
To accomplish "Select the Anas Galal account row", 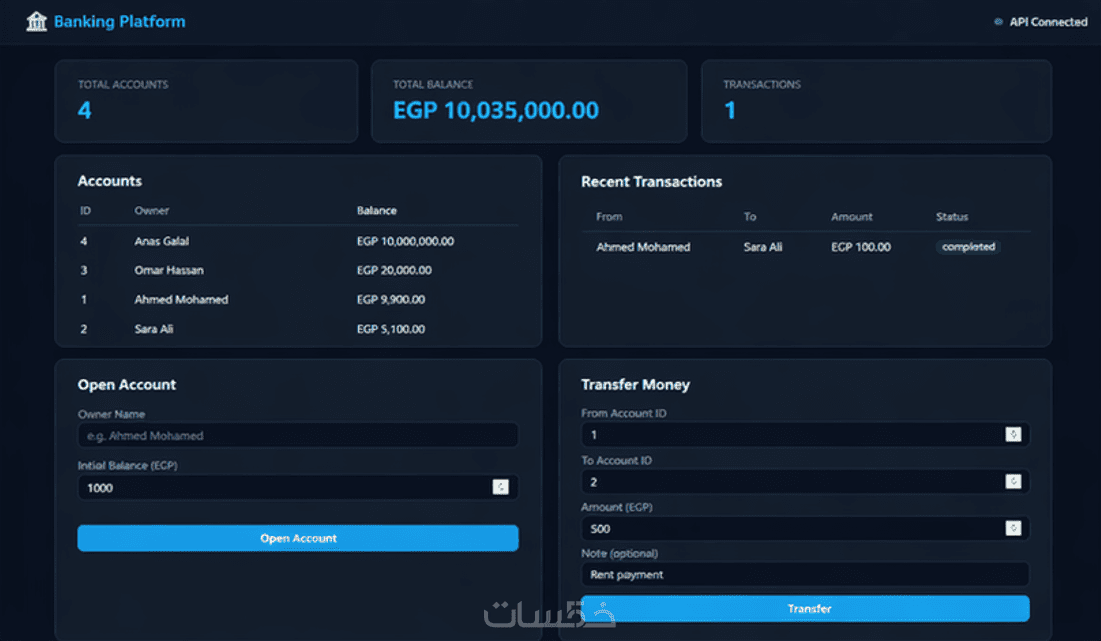I will [x=298, y=241].
